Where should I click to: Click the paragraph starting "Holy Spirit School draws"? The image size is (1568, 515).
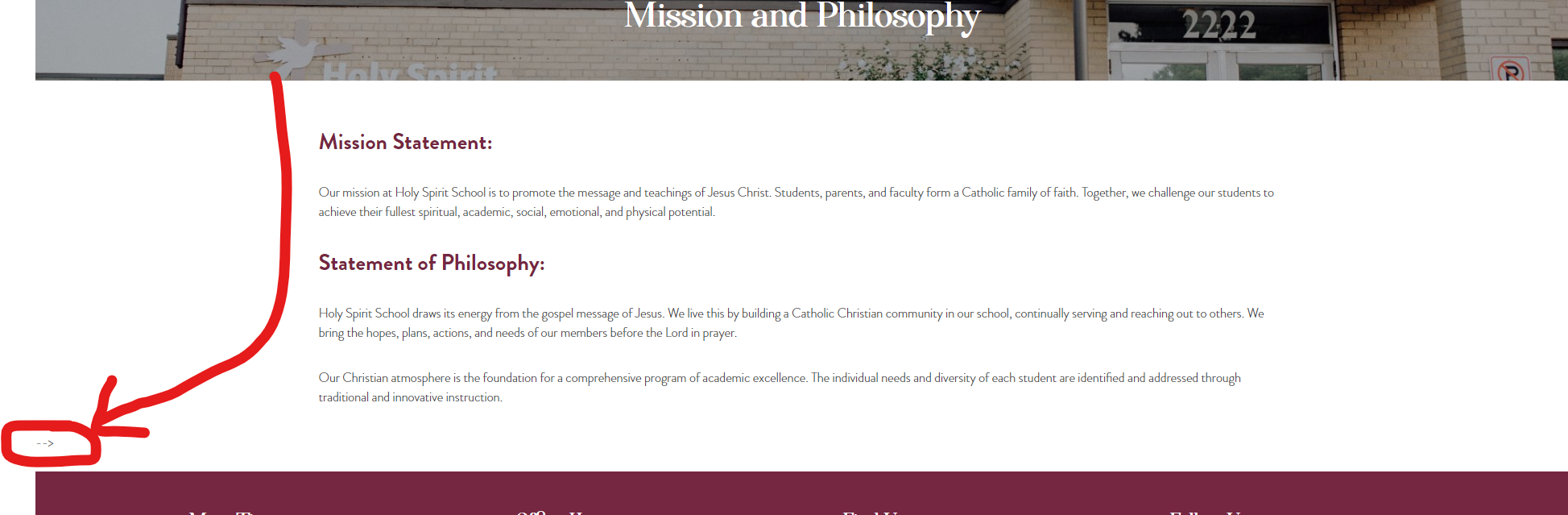click(x=791, y=323)
